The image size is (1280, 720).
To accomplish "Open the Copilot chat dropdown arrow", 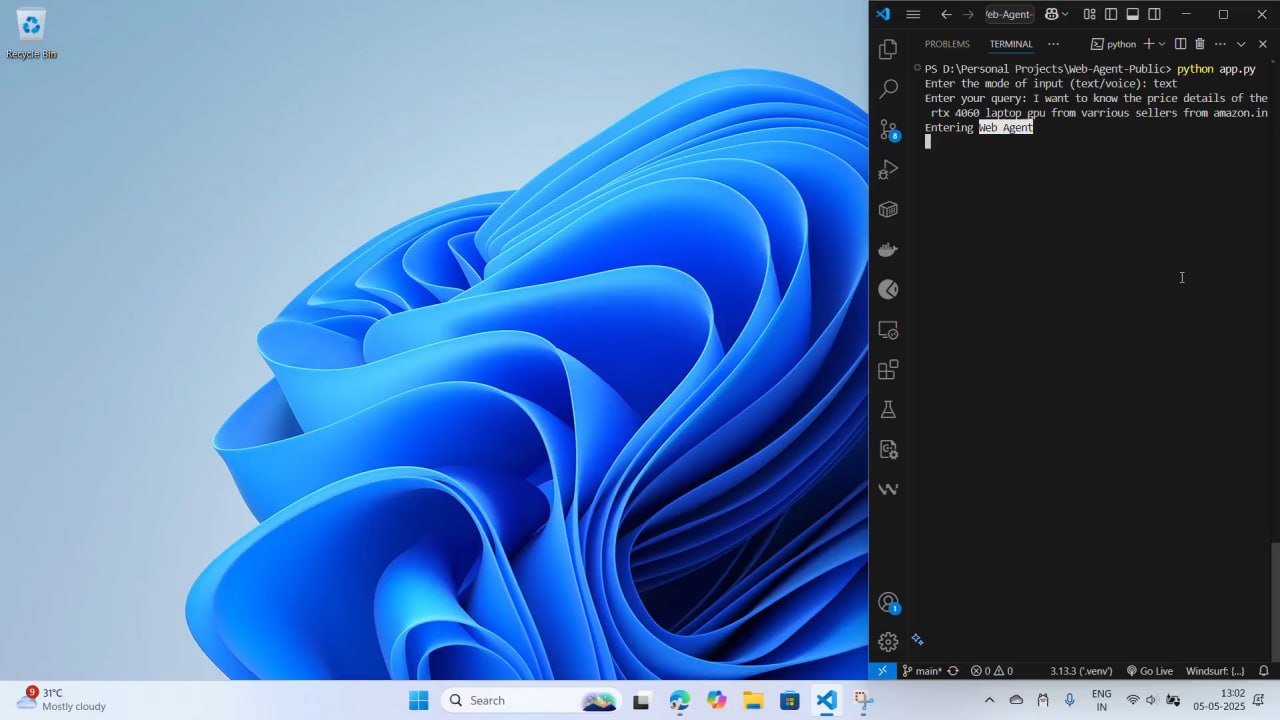I will tap(1065, 14).
